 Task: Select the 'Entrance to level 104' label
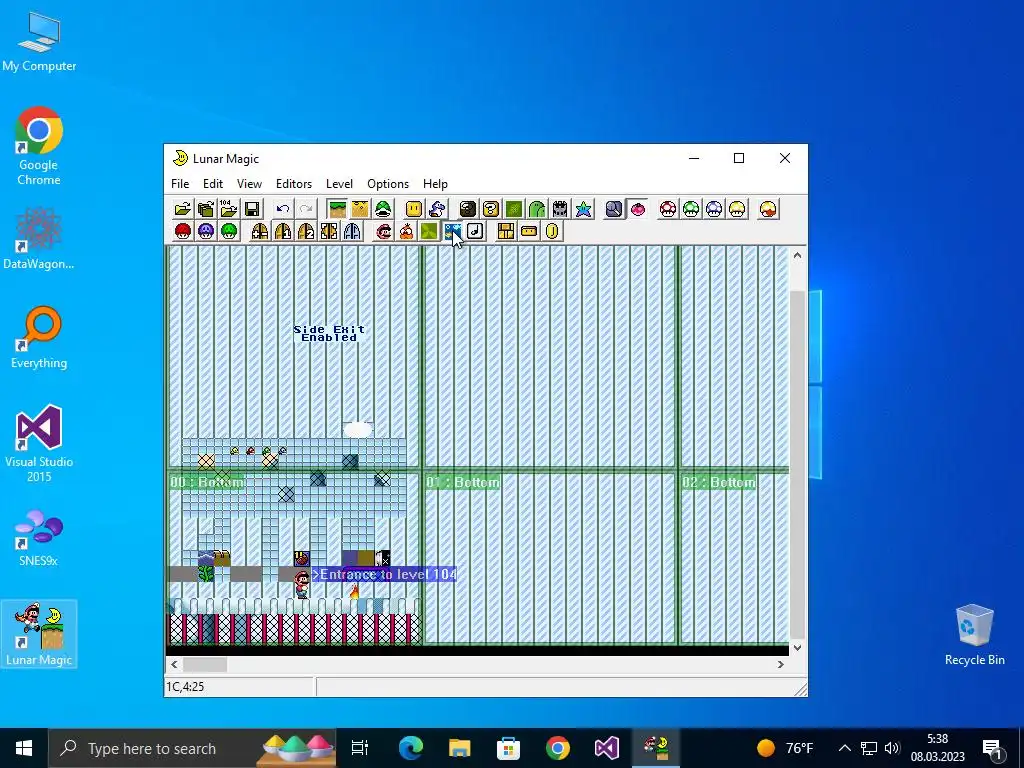[x=384, y=575]
